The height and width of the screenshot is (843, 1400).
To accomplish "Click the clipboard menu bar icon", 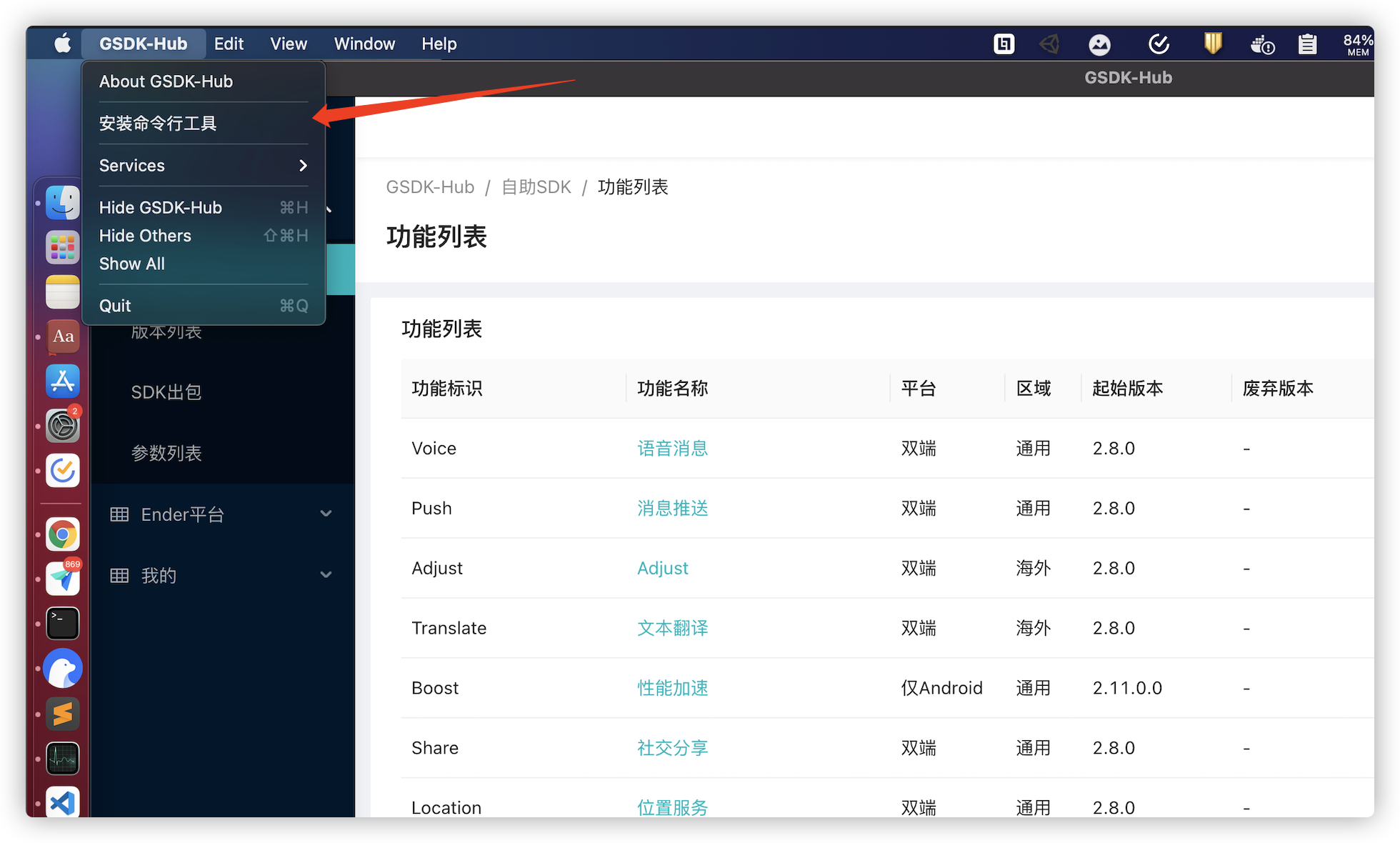I will click(1308, 44).
